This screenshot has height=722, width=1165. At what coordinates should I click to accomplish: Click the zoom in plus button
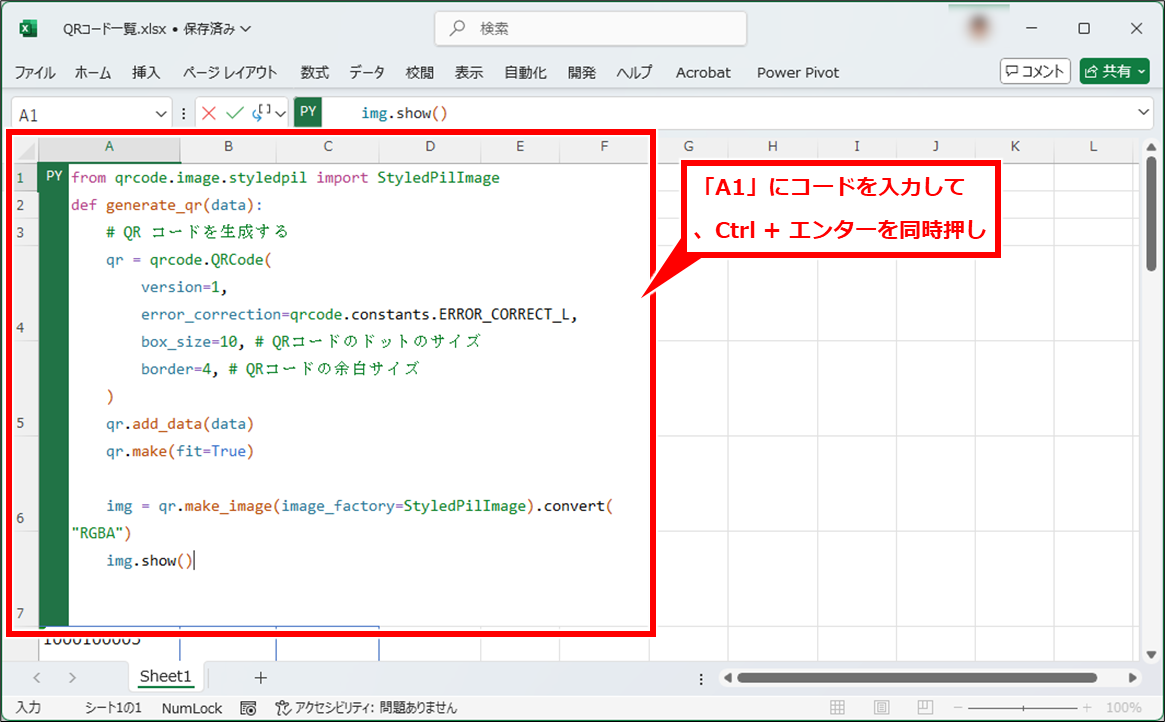click(1087, 708)
